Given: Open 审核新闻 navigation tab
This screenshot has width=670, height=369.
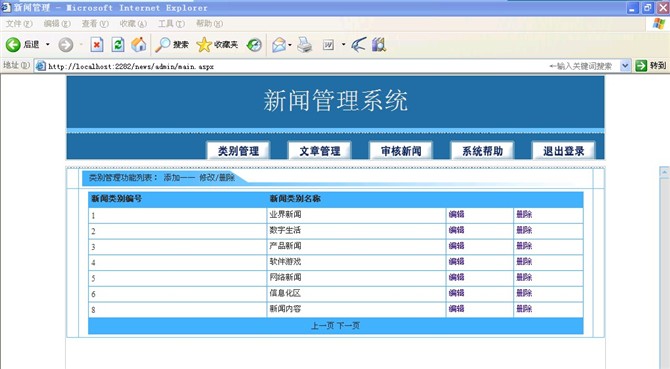Looking at the screenshot, I should (x=401, y=151).
